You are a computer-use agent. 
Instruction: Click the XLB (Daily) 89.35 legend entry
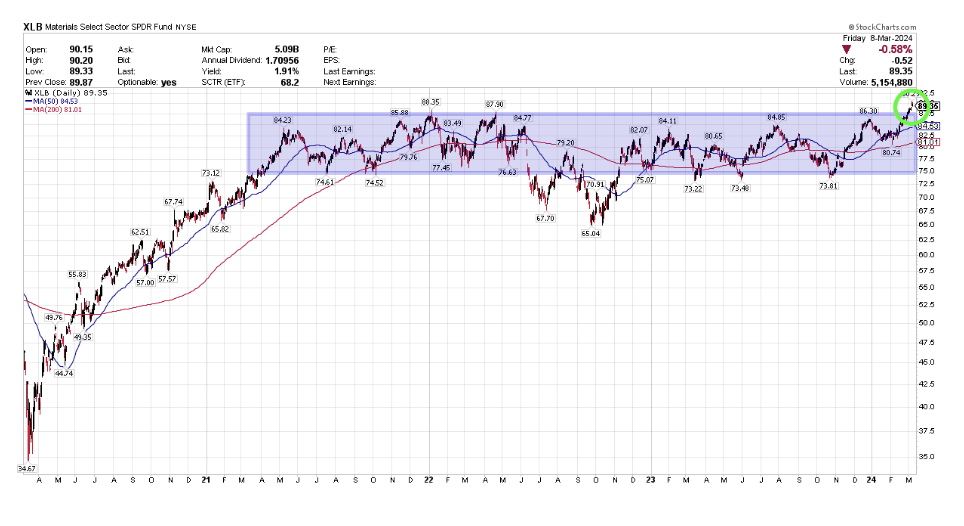[71, 93]
